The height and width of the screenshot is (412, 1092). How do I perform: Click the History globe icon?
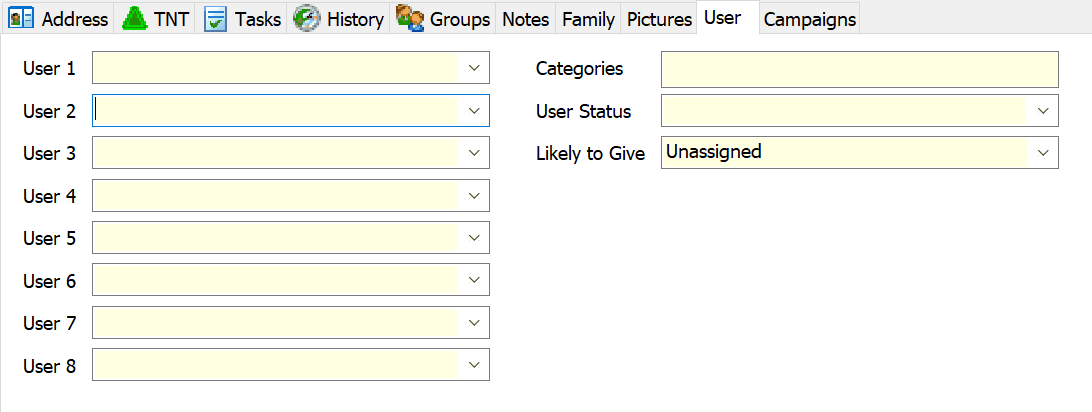pyautogui.click(x=306, y=19)
